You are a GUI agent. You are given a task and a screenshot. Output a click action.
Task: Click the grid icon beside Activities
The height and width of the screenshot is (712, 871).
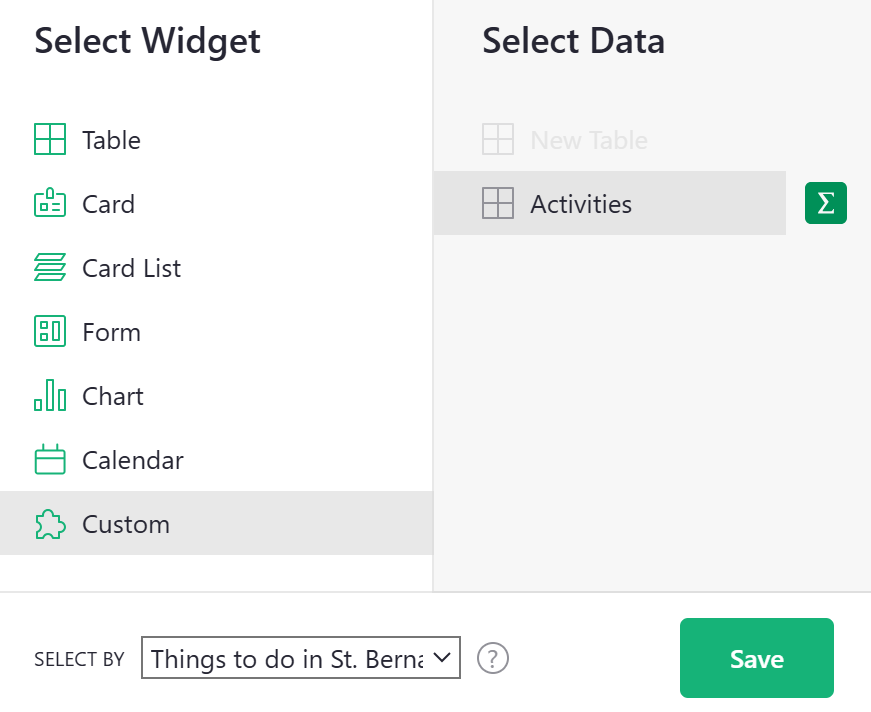497,203
